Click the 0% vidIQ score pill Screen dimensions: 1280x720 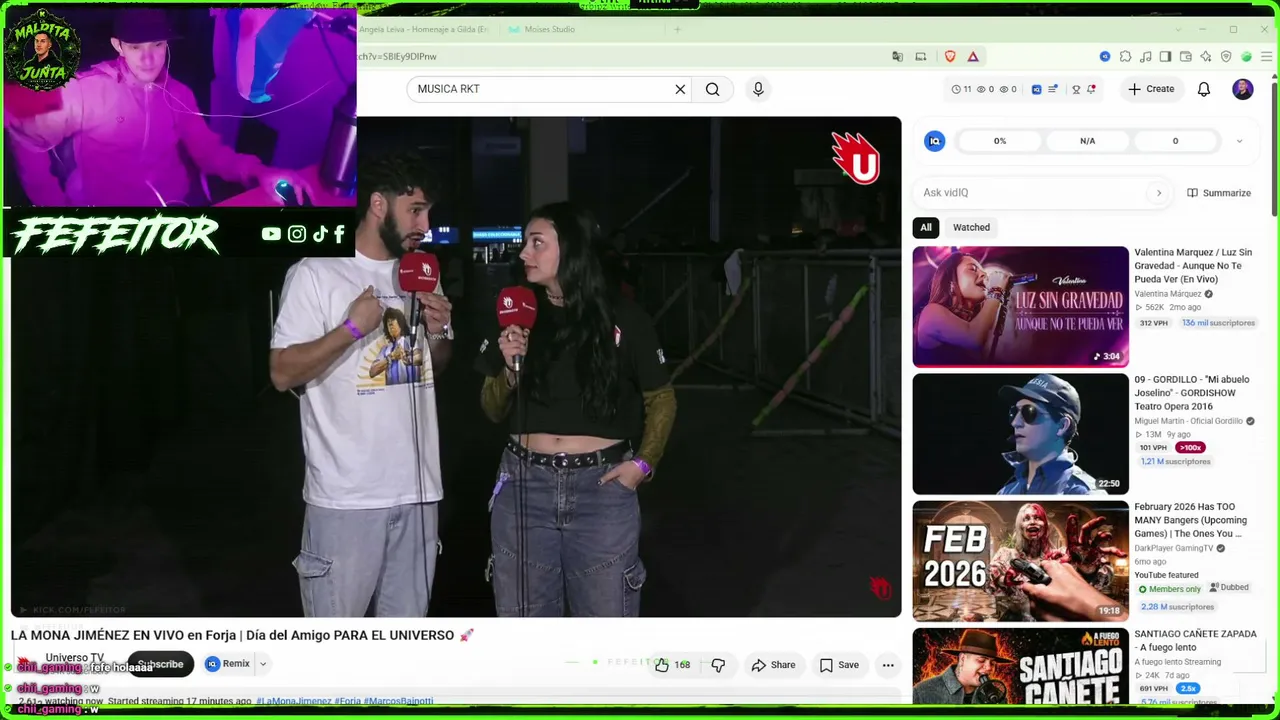(1000, 141)
